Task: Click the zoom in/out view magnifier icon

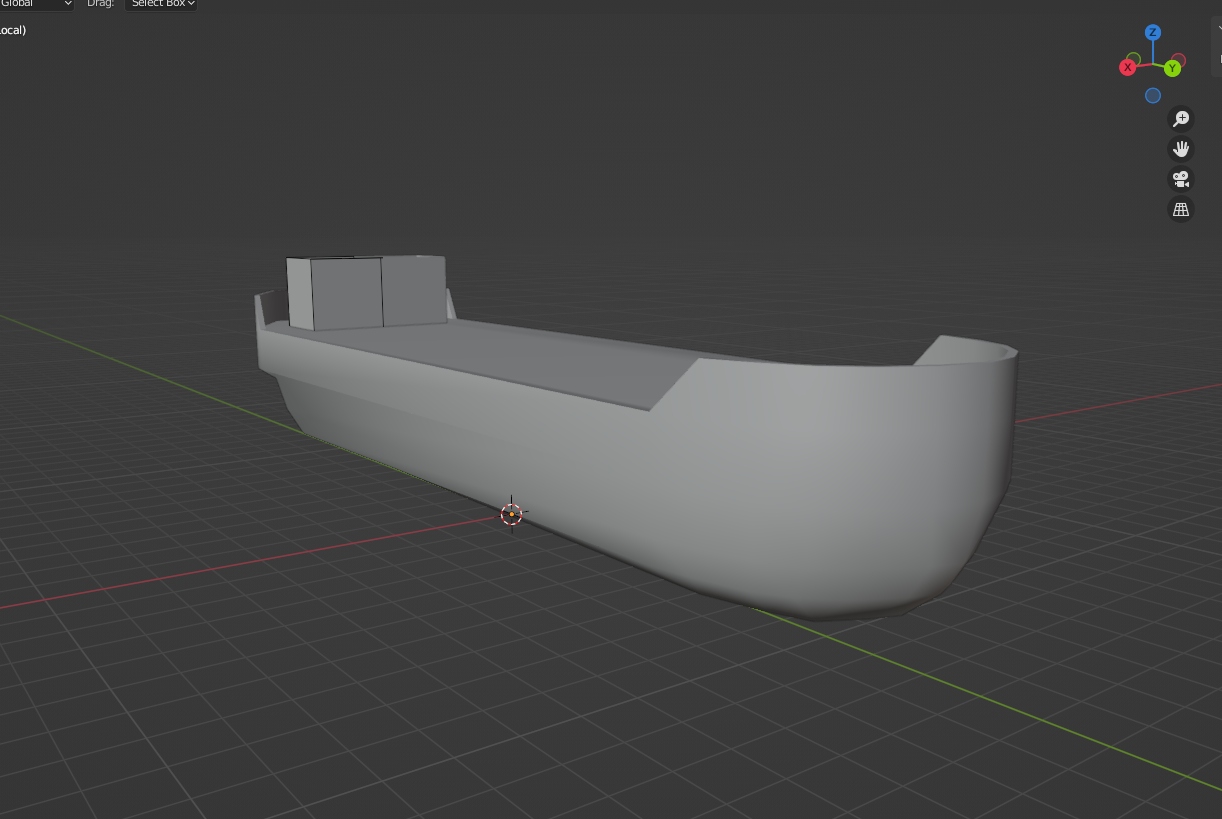Action: click(1181, 119)
